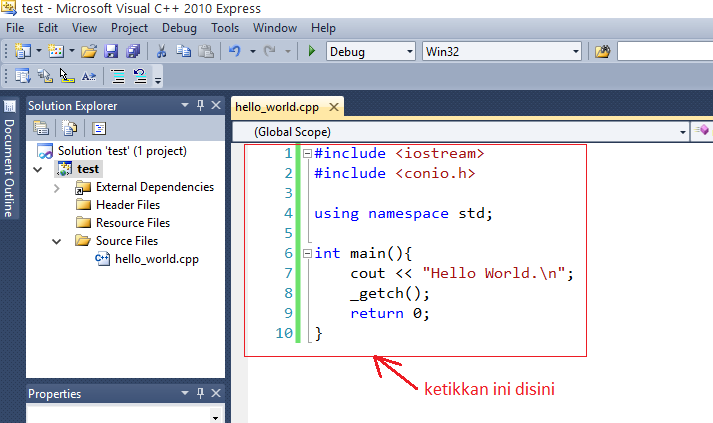Open the Help menu
713x423 pixels.
click(x=323, y=28)
